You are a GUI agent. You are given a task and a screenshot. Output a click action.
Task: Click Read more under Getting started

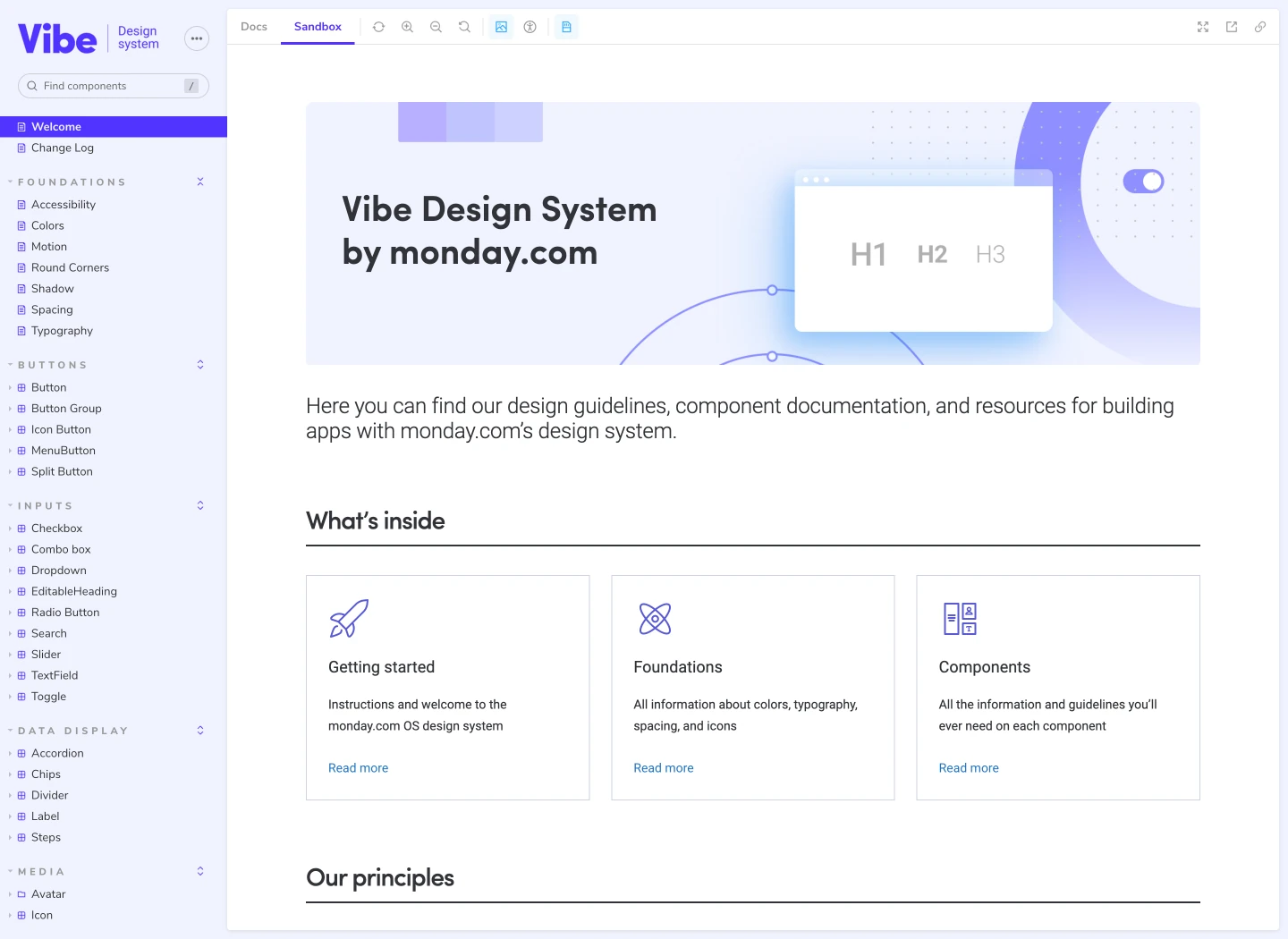[358, 768]
